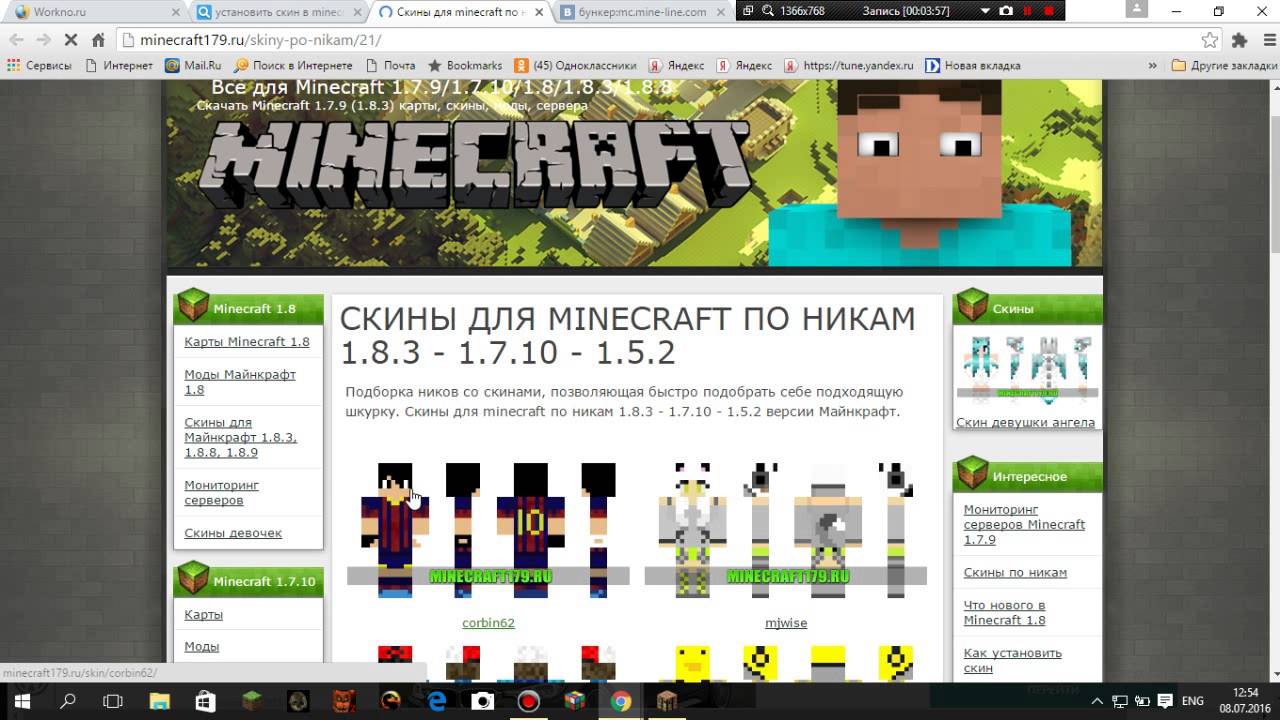Open the Новая вкладка bookmark

pos(973,65)
